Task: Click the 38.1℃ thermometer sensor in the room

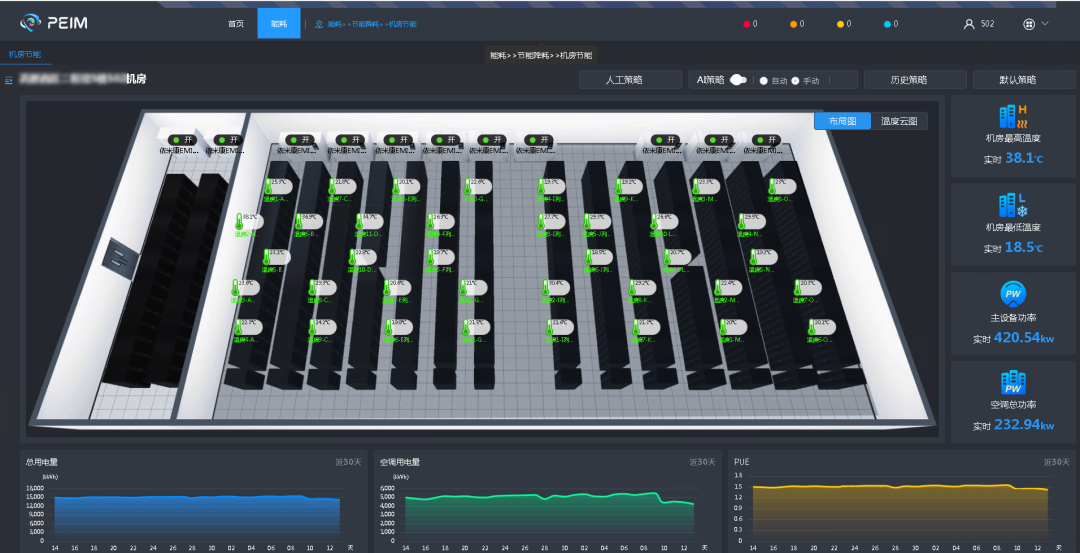Action: [x=240, y=222]
